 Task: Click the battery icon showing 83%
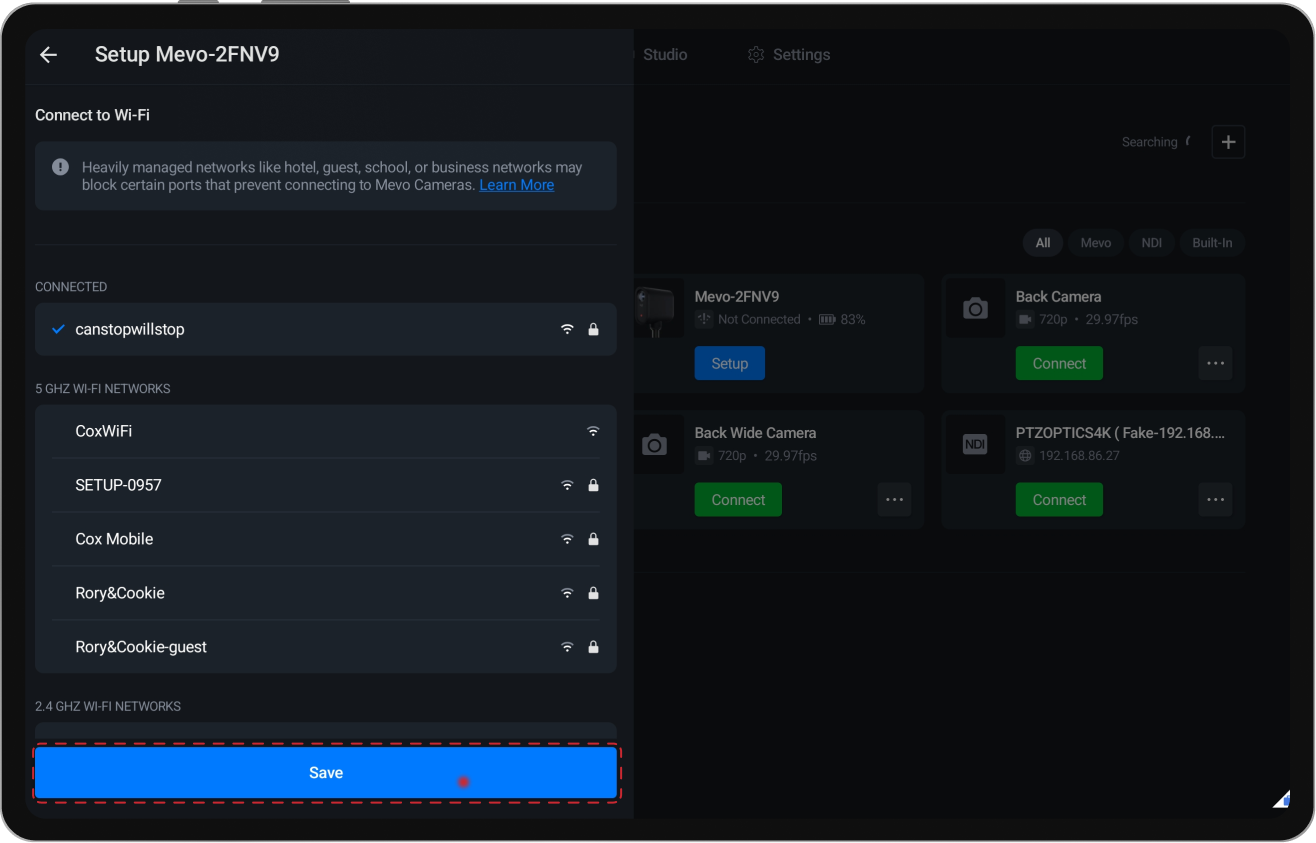[827, 320]
